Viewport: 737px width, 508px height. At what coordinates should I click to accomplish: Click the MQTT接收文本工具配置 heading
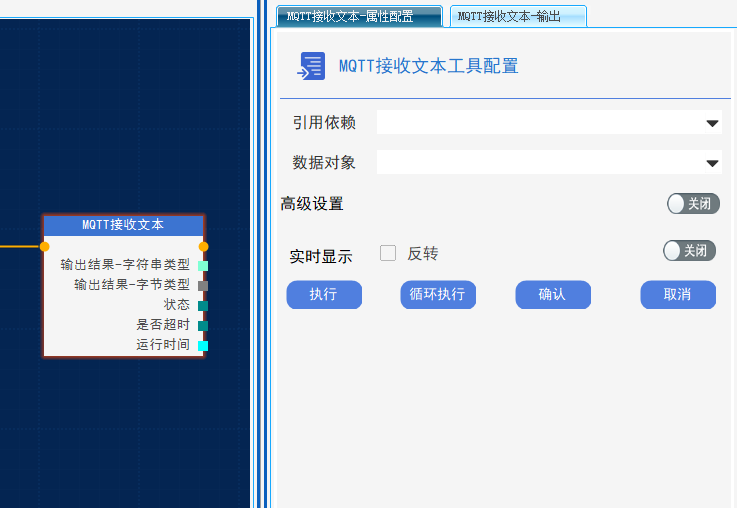(429, 66)
